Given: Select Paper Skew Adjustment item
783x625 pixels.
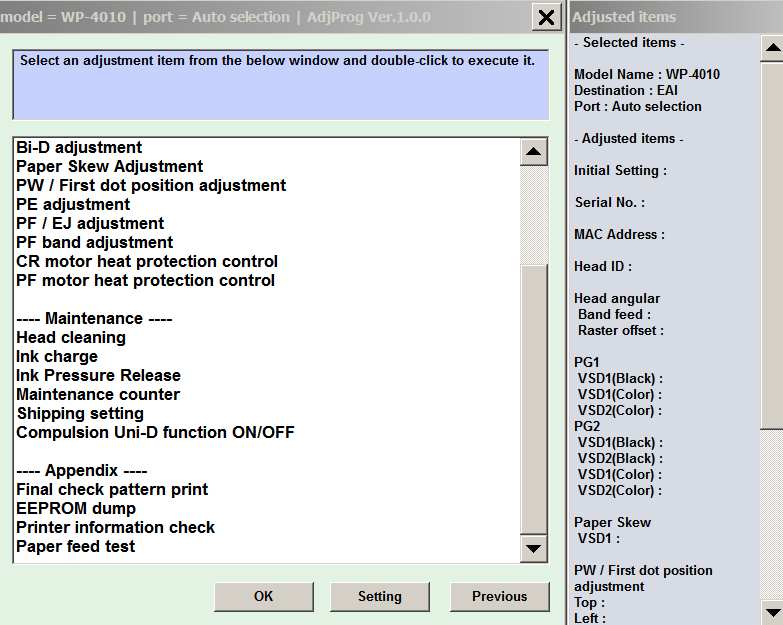Looking at the screenshot, I should click(x=109, y=167).
